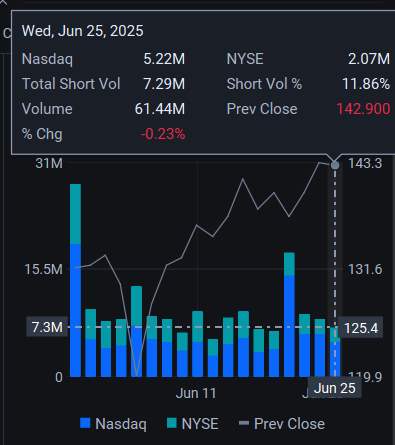Click the 0 left axis label
This screenshot has width=395, height=445.
tap(59, 377)
